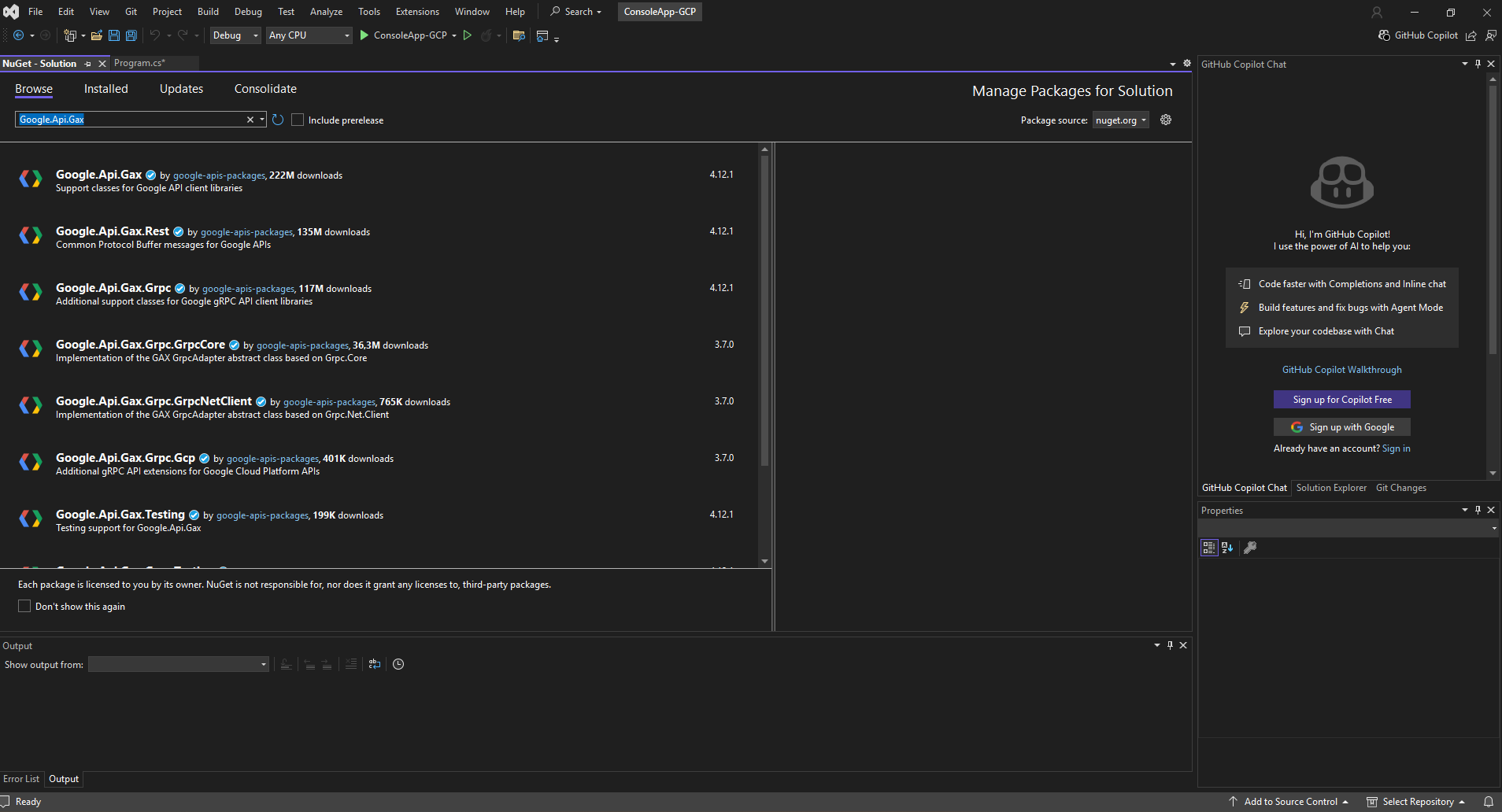
Task: Switch to the Installed tab
Action: (x=105, y=89)
